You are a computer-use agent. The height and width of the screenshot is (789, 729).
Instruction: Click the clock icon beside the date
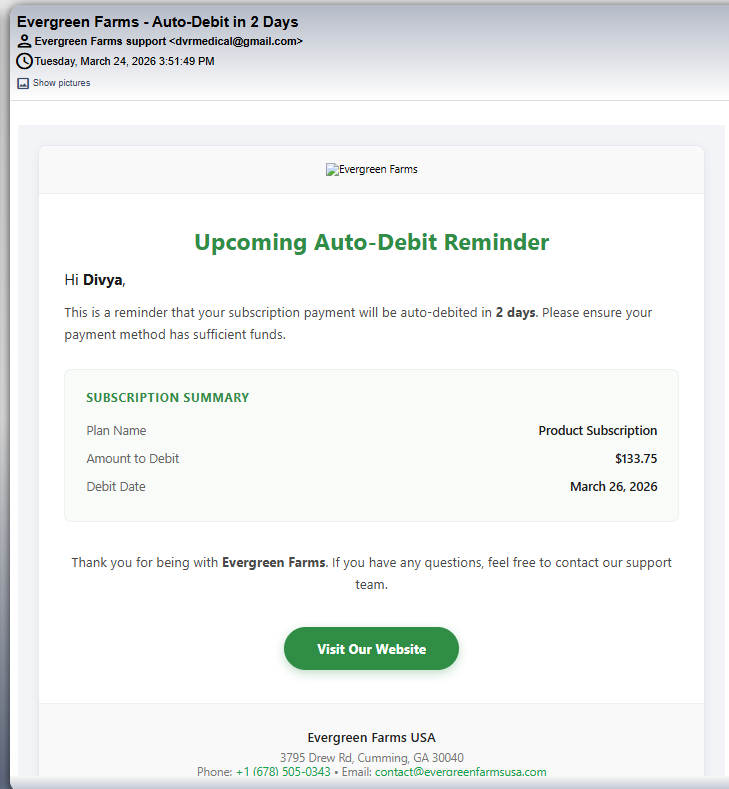click(25, 61)
